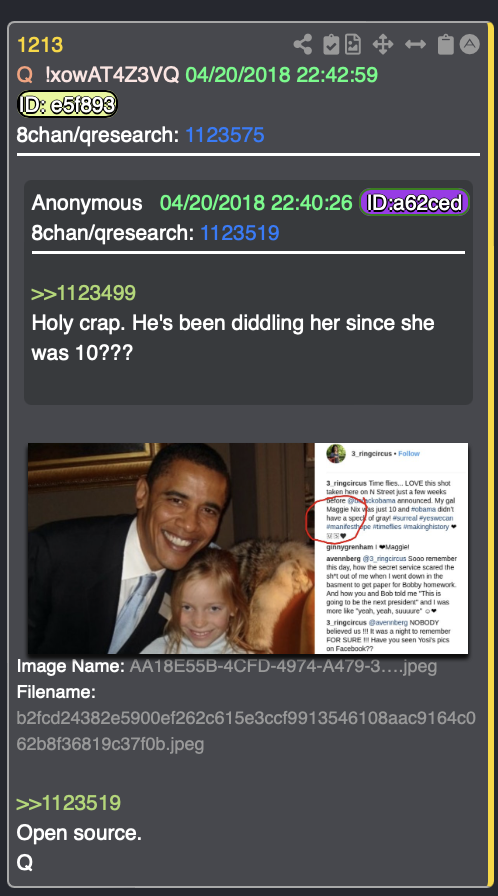This screenshot has height=896, width=498.
Task: Click the plain clipboard icon
Action: coord(445,45)
